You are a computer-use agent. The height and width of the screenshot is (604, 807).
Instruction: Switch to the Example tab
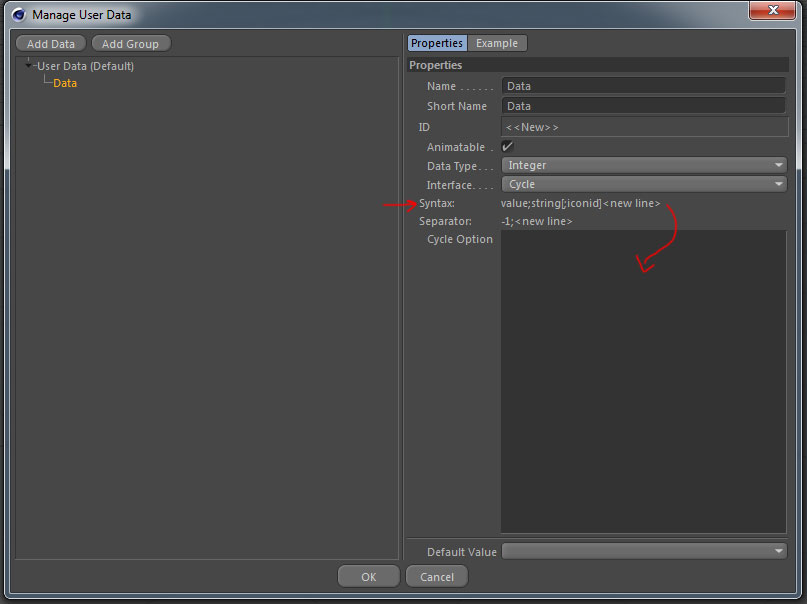(497, 43)
